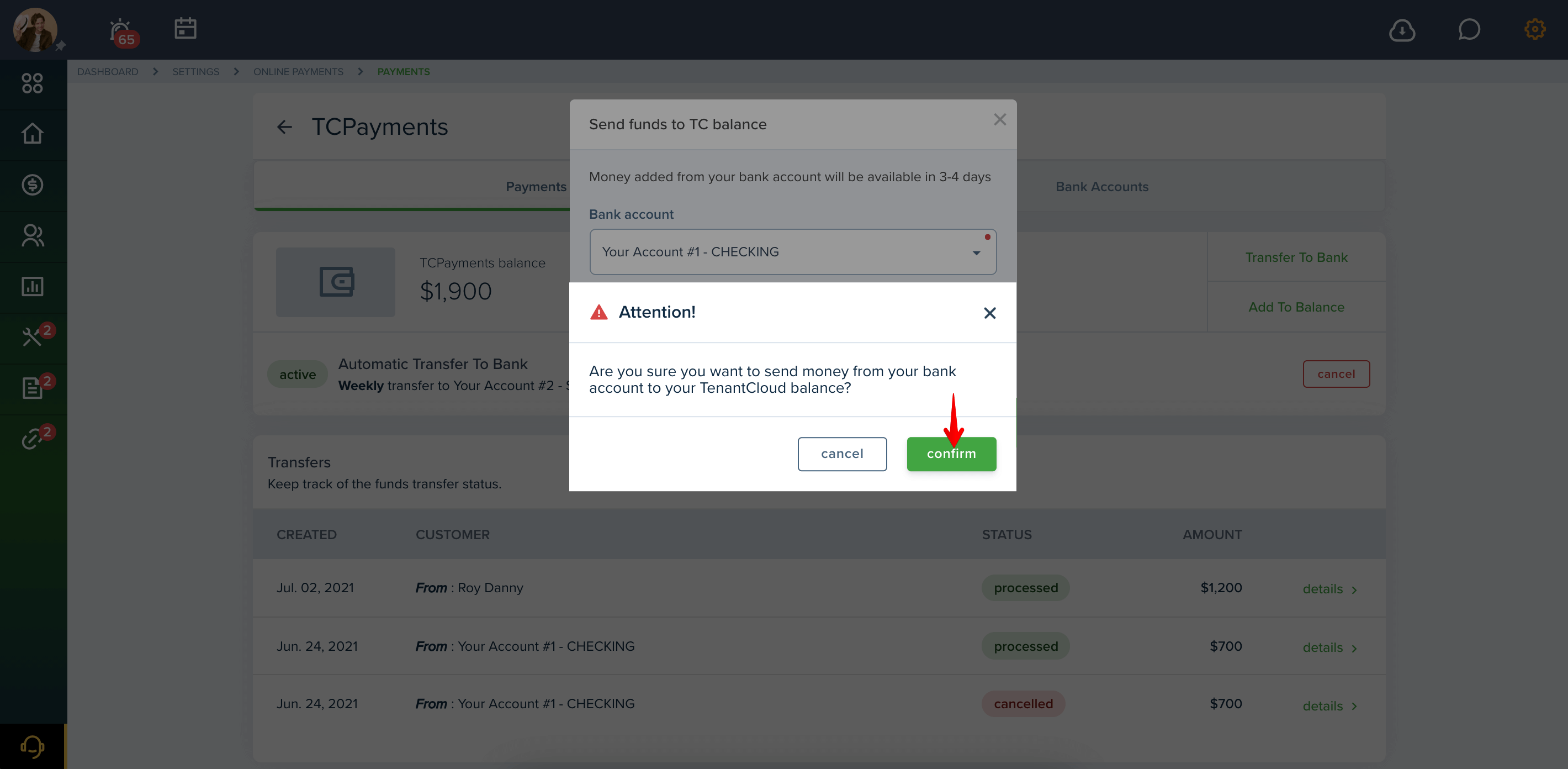The height and width of the screenshot is (769, 1568).
Task: Expand details for the cancelled $700 transfer
Action: (1329, 705)
